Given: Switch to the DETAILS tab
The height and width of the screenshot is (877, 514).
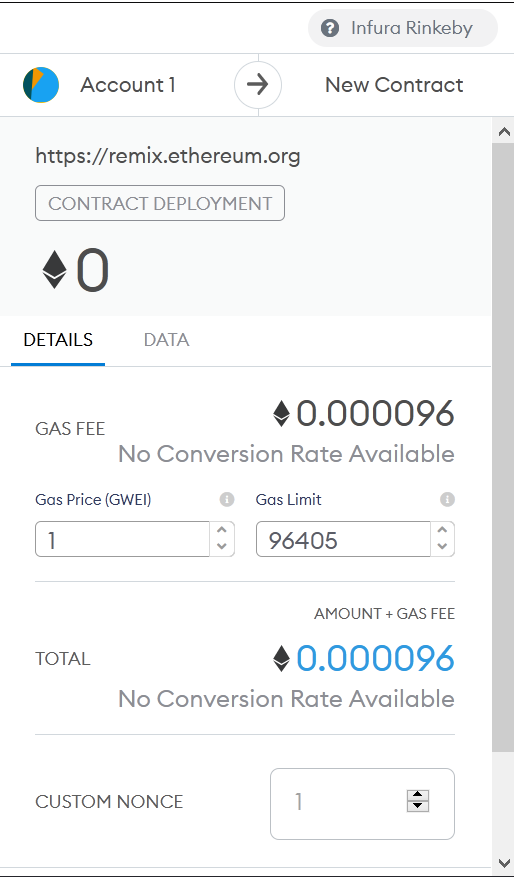Looking at the screenshot, I should tap(58, 340).
